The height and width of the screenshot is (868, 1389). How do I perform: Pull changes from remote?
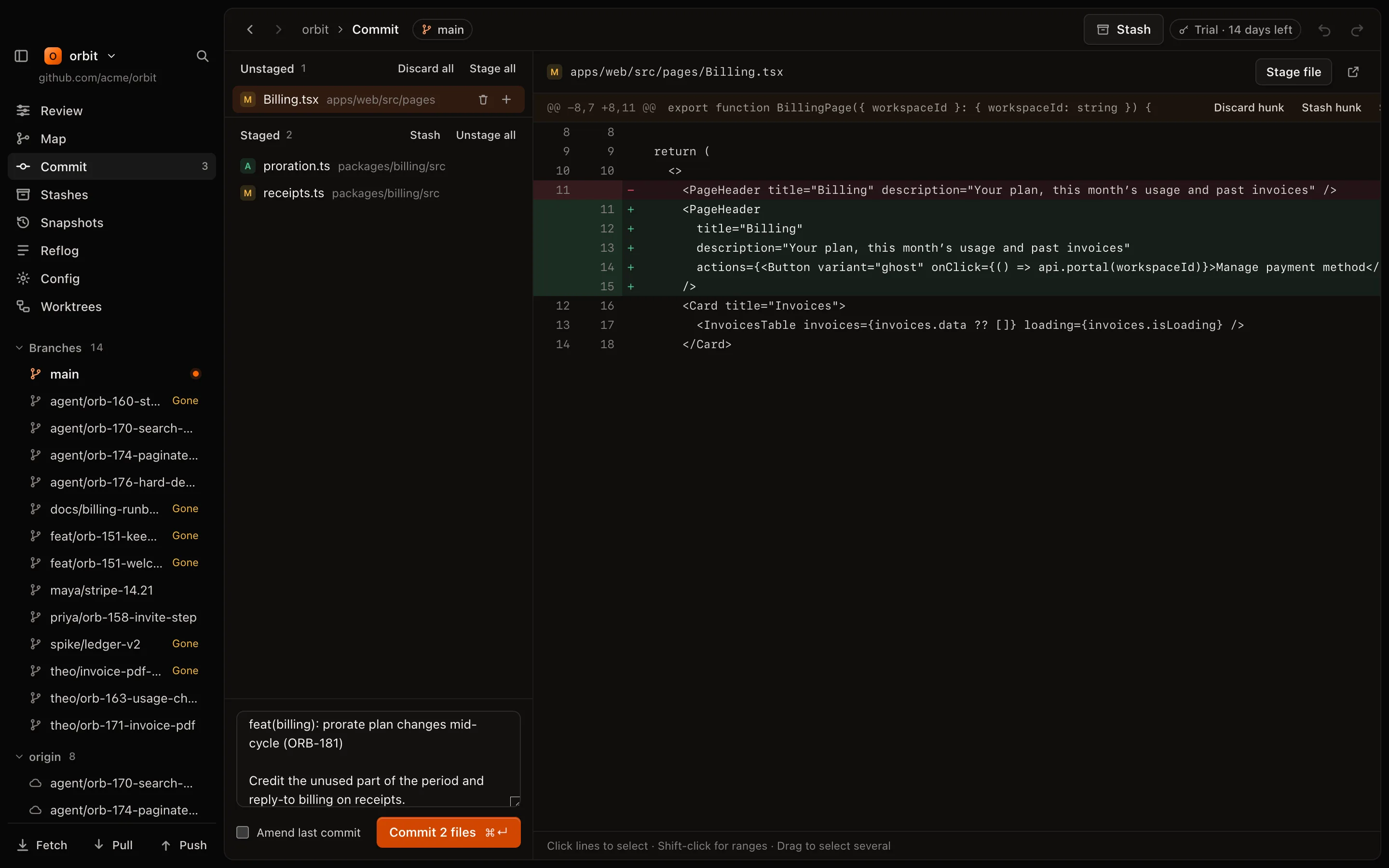[x=114, y=845]
